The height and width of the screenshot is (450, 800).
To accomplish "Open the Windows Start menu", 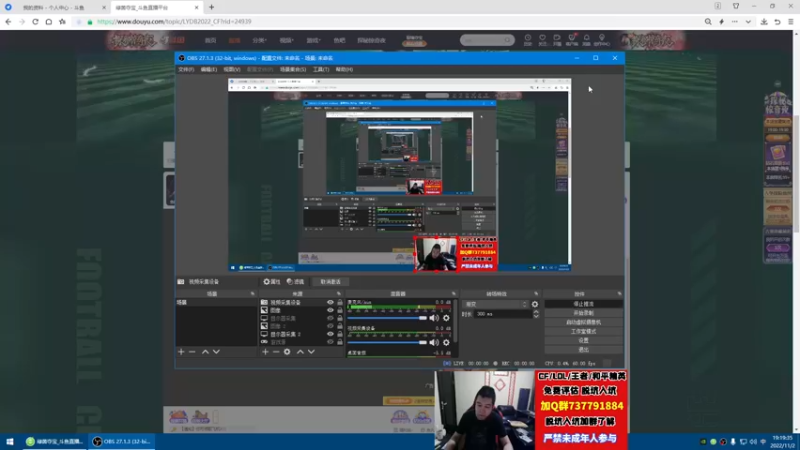I will [10, 441].
